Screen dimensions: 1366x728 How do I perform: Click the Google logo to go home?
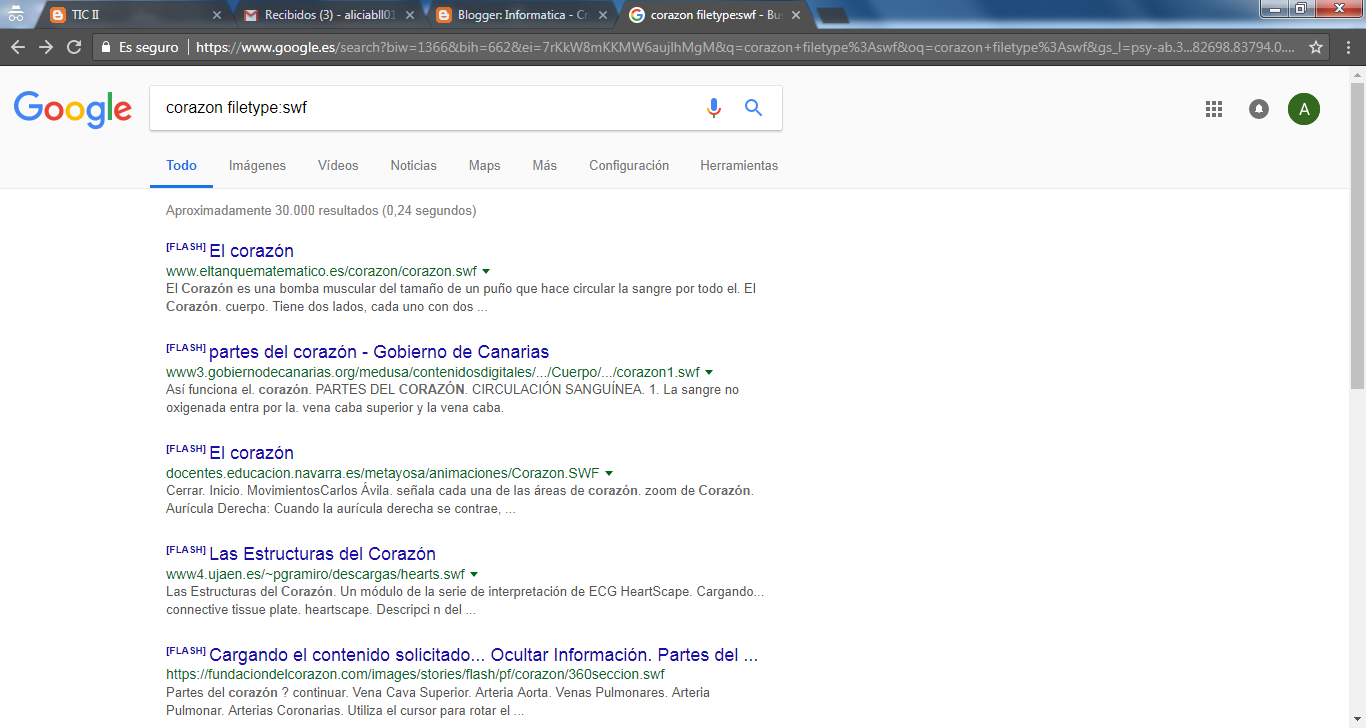click(72, 110)
